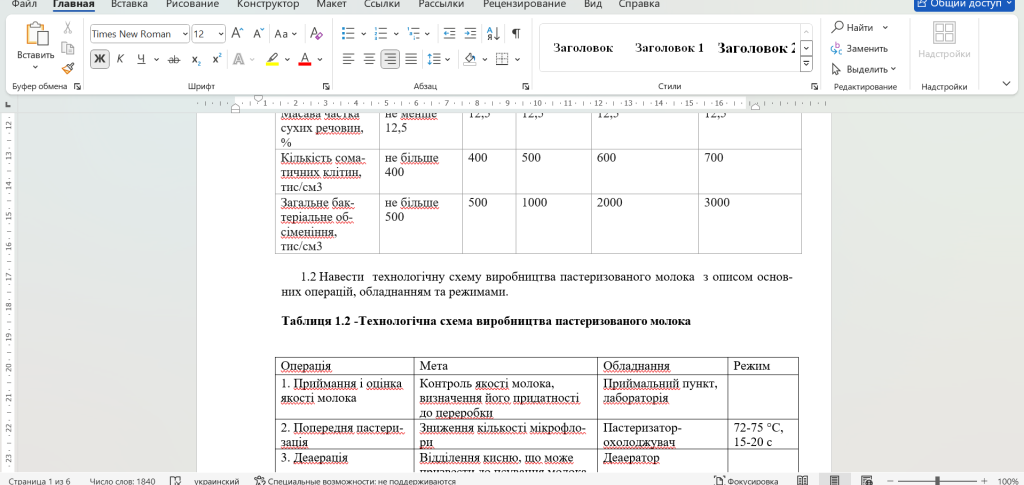Image resolution: width=1024 pixels, height=485 pixels.
Task: Apply the Заголовок 1 style
Action: coord(669,48)
